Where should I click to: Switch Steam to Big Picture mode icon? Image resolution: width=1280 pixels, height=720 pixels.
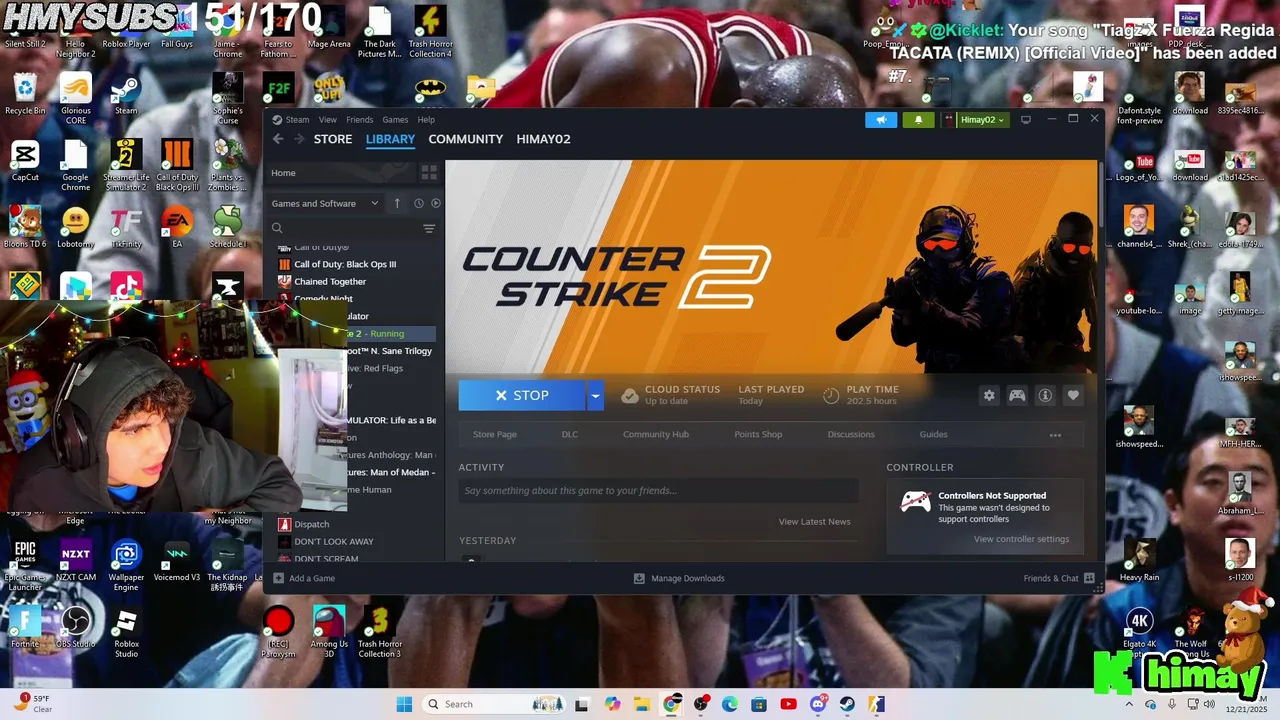pos(1025,120)
